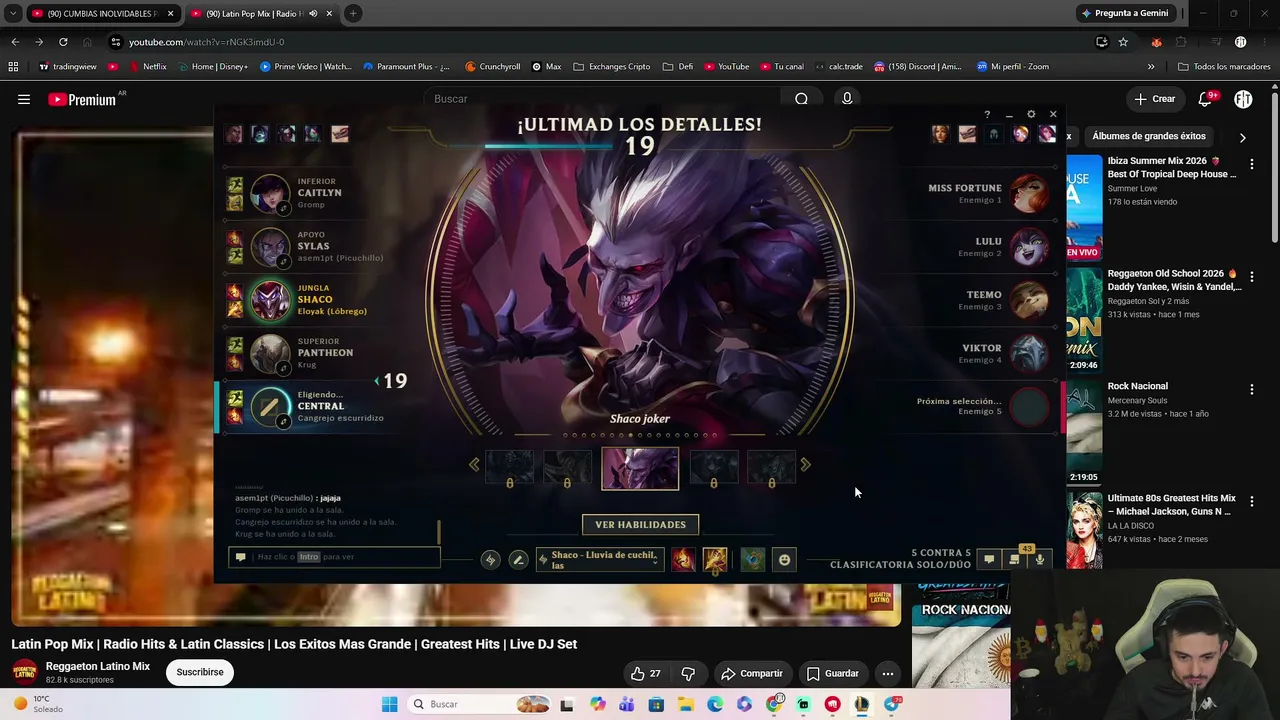Open a new browser tab
This screenshot has width=1280, height=720.
click(353, 13)
